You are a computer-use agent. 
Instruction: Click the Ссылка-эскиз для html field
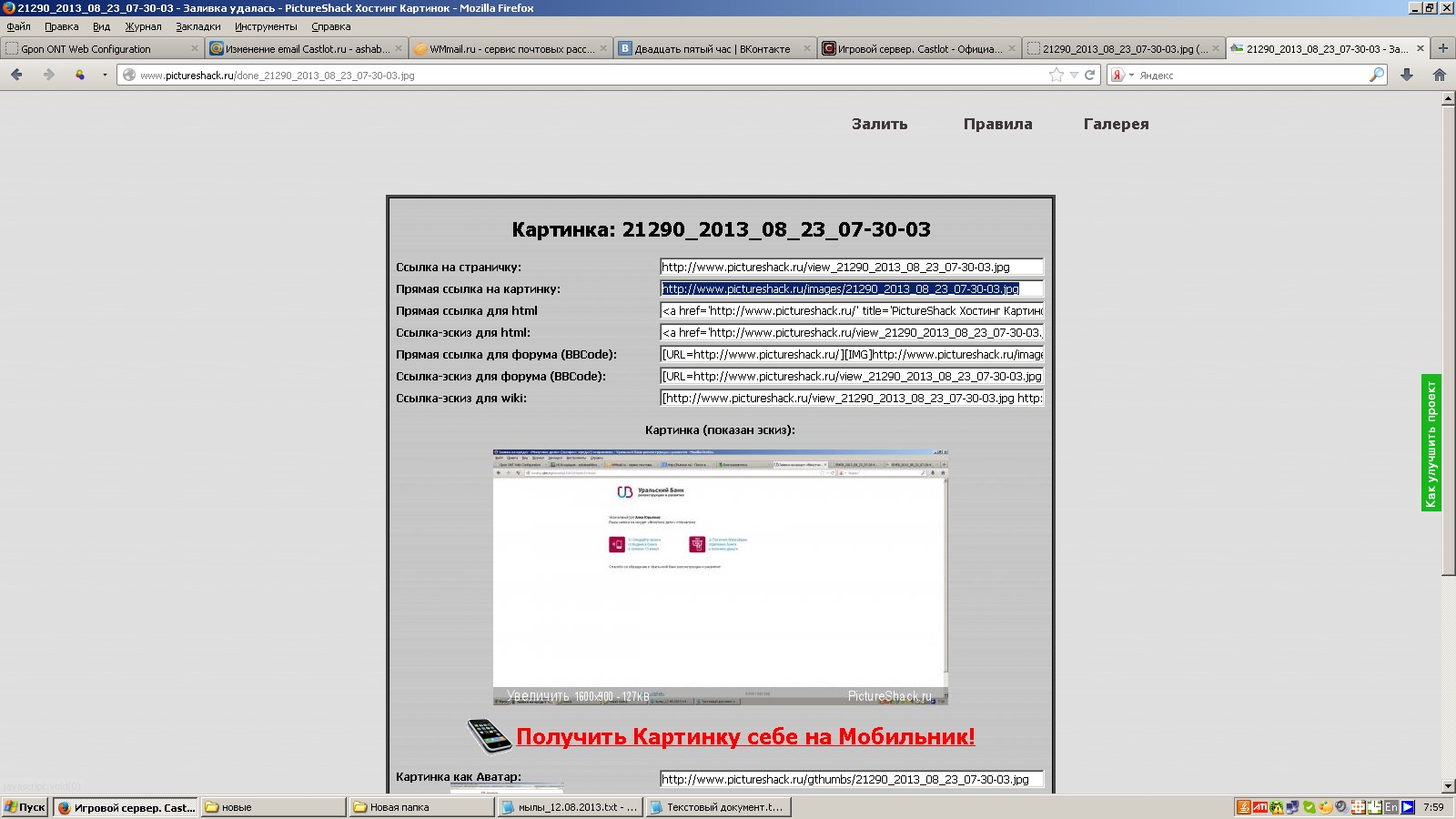coord(852,332)
